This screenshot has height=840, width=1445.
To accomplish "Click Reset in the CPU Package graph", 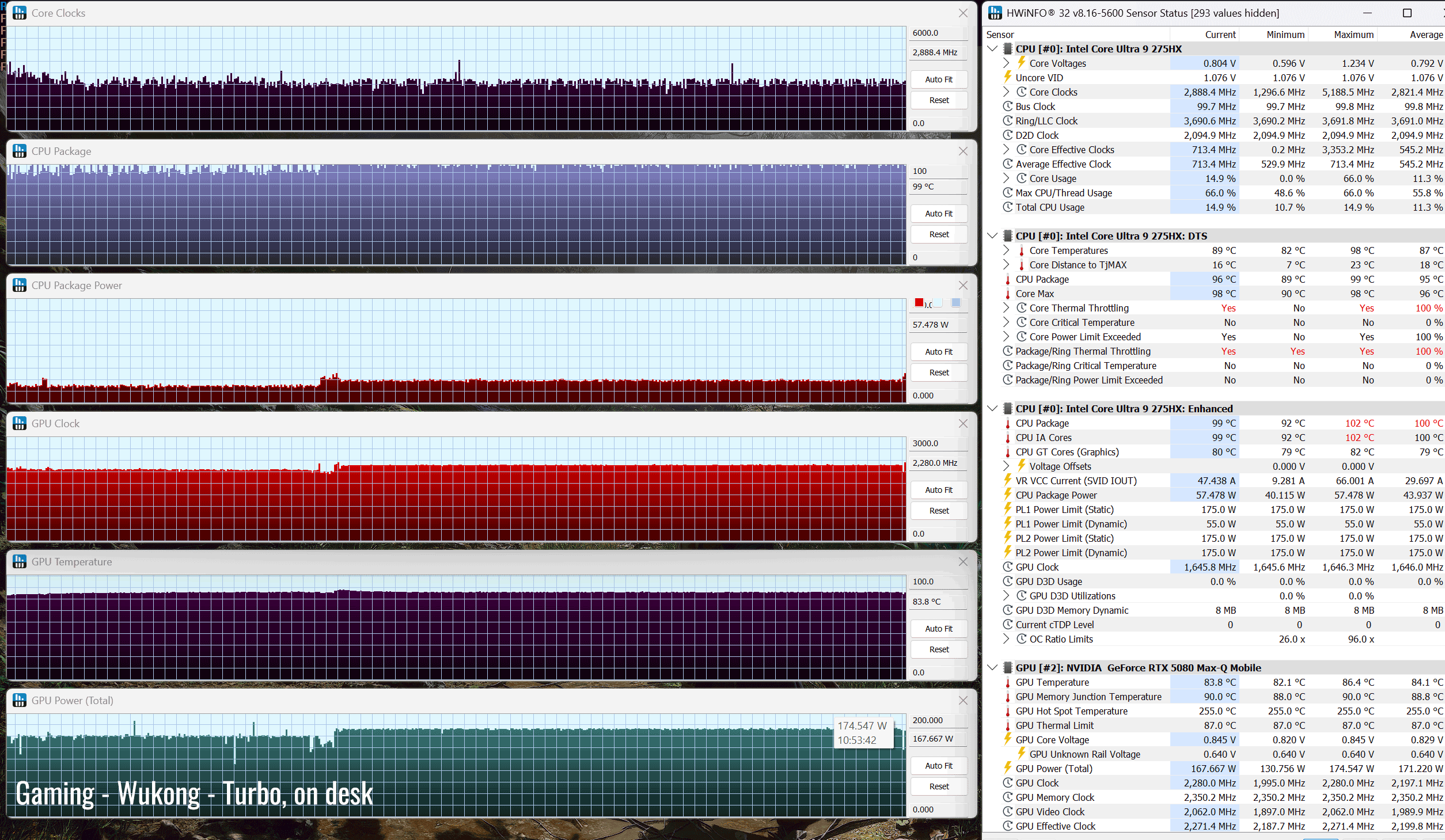I will pos(939,234).
